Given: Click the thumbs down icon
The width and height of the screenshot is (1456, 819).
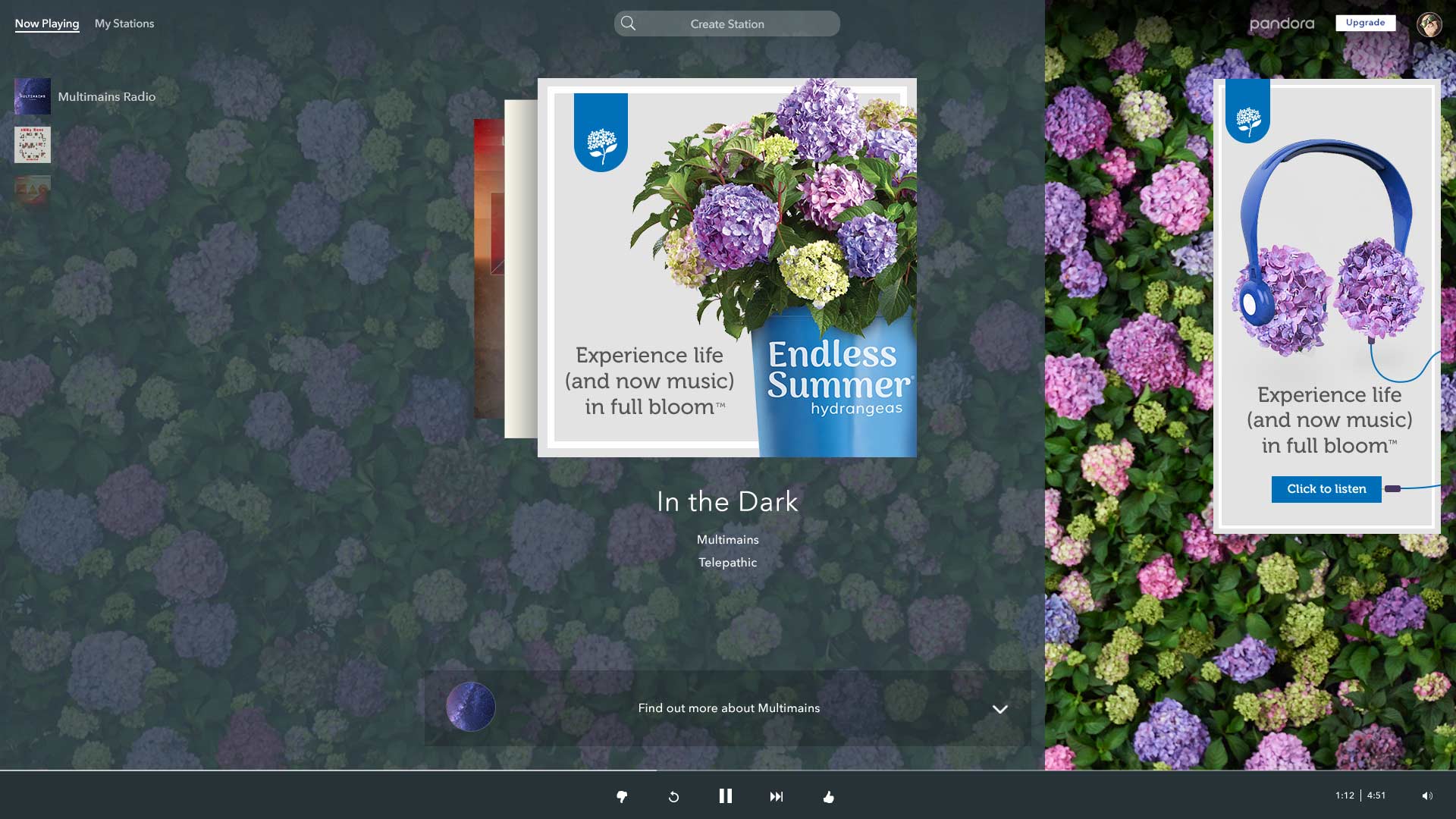Looking at the screenshot, I should 622,796.
